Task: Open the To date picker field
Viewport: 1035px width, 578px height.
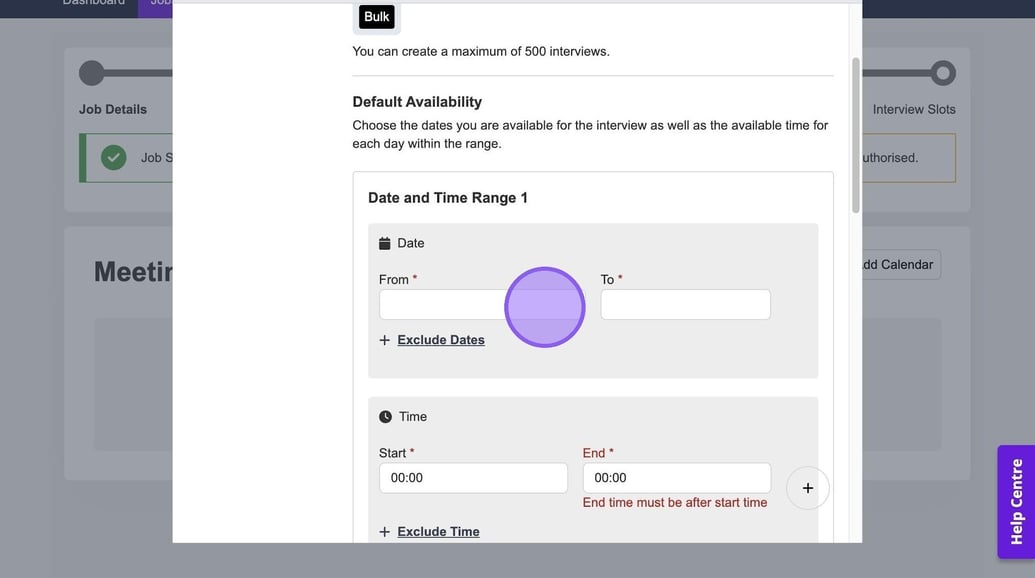Action: click(685, 305)
